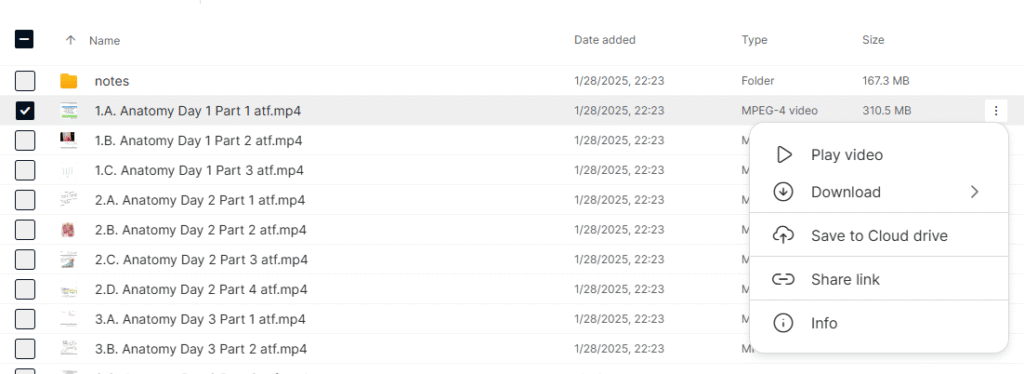
Task: Uncheck the 1.A. Anatomy Day 1 Part 1 checkbox
Action: point(25,111)
